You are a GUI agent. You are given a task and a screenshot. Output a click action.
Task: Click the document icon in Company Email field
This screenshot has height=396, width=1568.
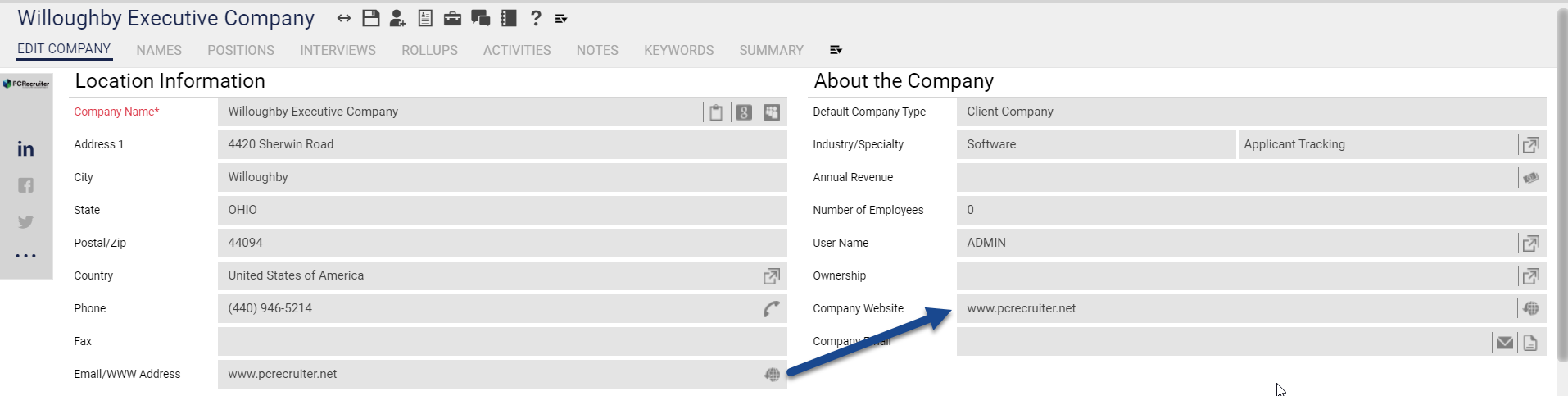(x=1530, y=343)
